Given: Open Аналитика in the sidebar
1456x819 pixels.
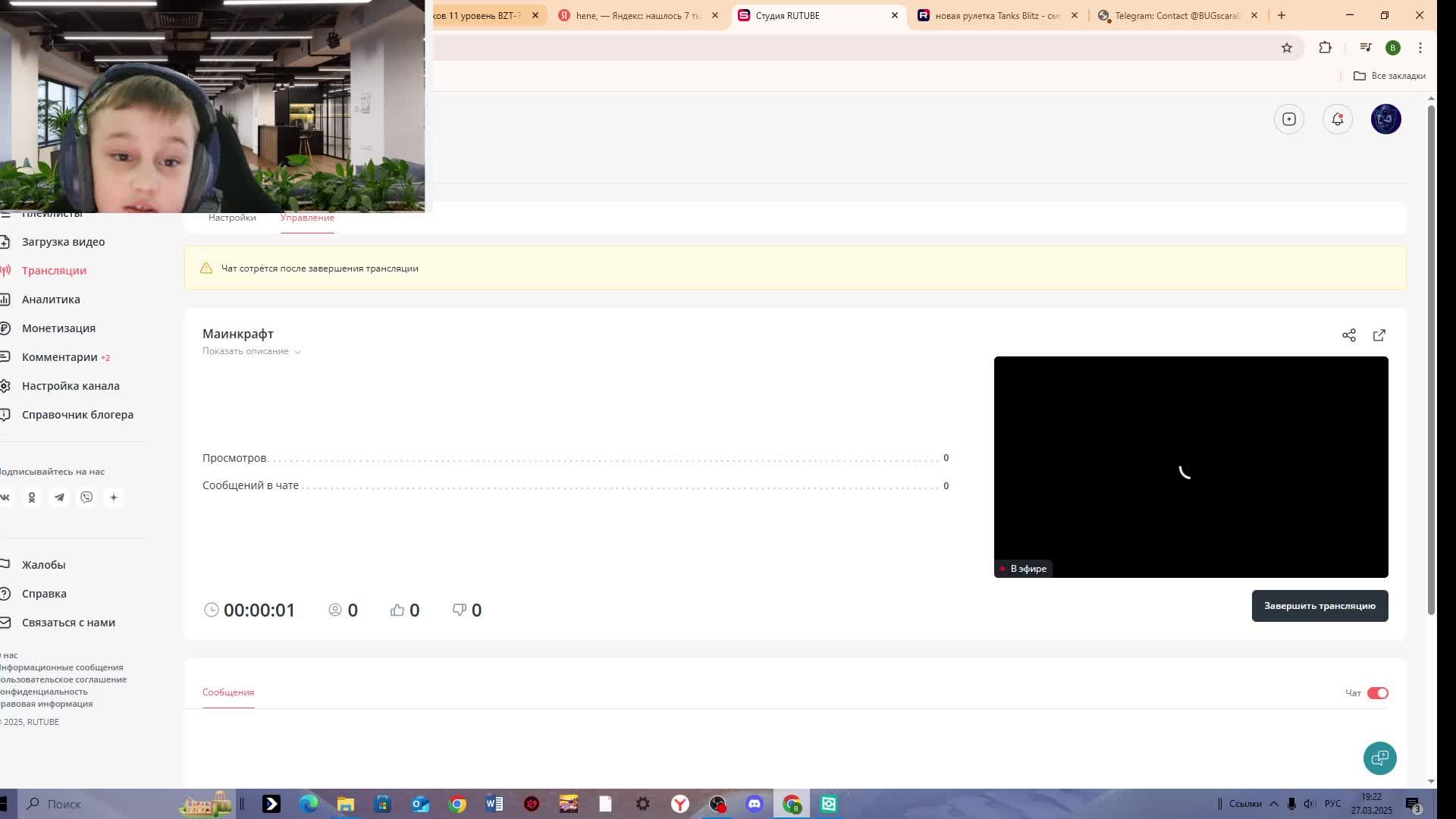Looking at the screenshot, I should click(51, 300).
